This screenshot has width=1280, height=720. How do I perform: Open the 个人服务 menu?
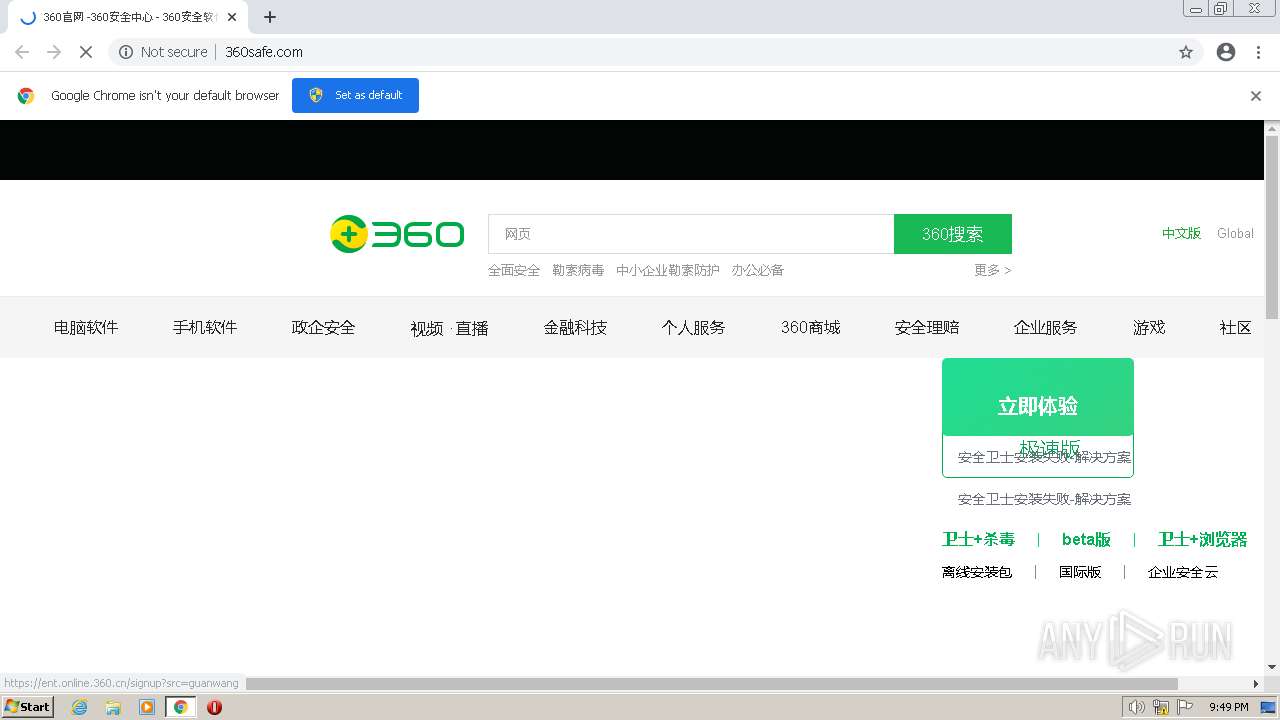tap(693, 327)
